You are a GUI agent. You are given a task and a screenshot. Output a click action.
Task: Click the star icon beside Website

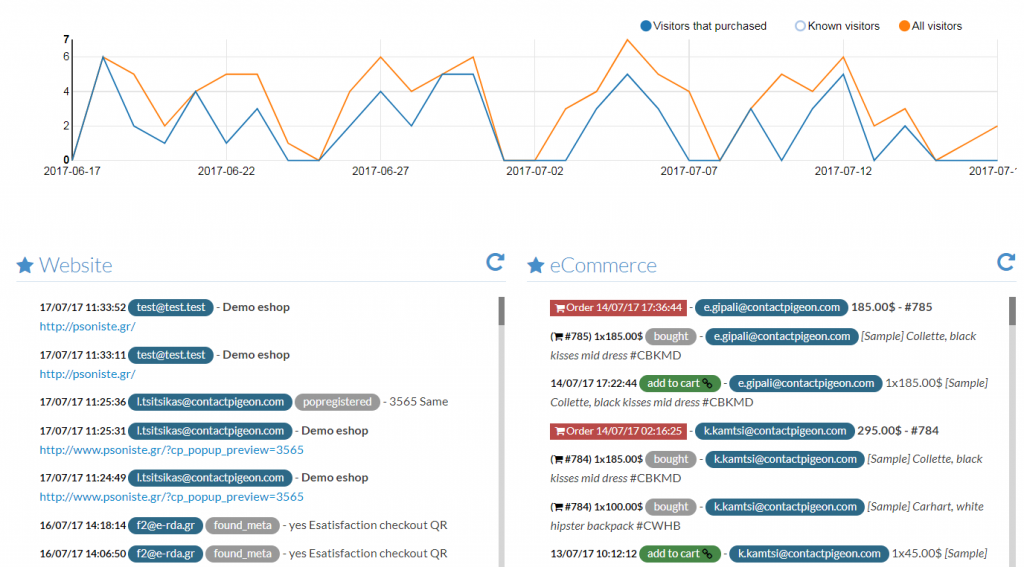point(25,265)
